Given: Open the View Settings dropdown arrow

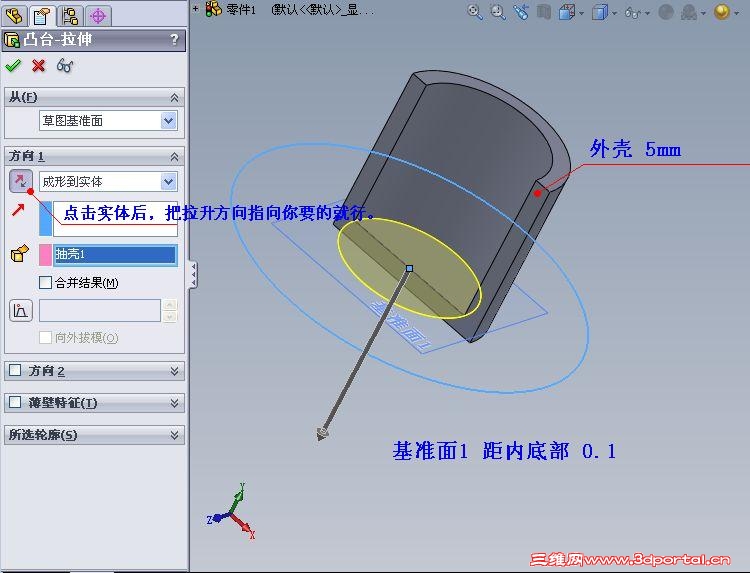Looking at the screenshot, I should point(736,13).
